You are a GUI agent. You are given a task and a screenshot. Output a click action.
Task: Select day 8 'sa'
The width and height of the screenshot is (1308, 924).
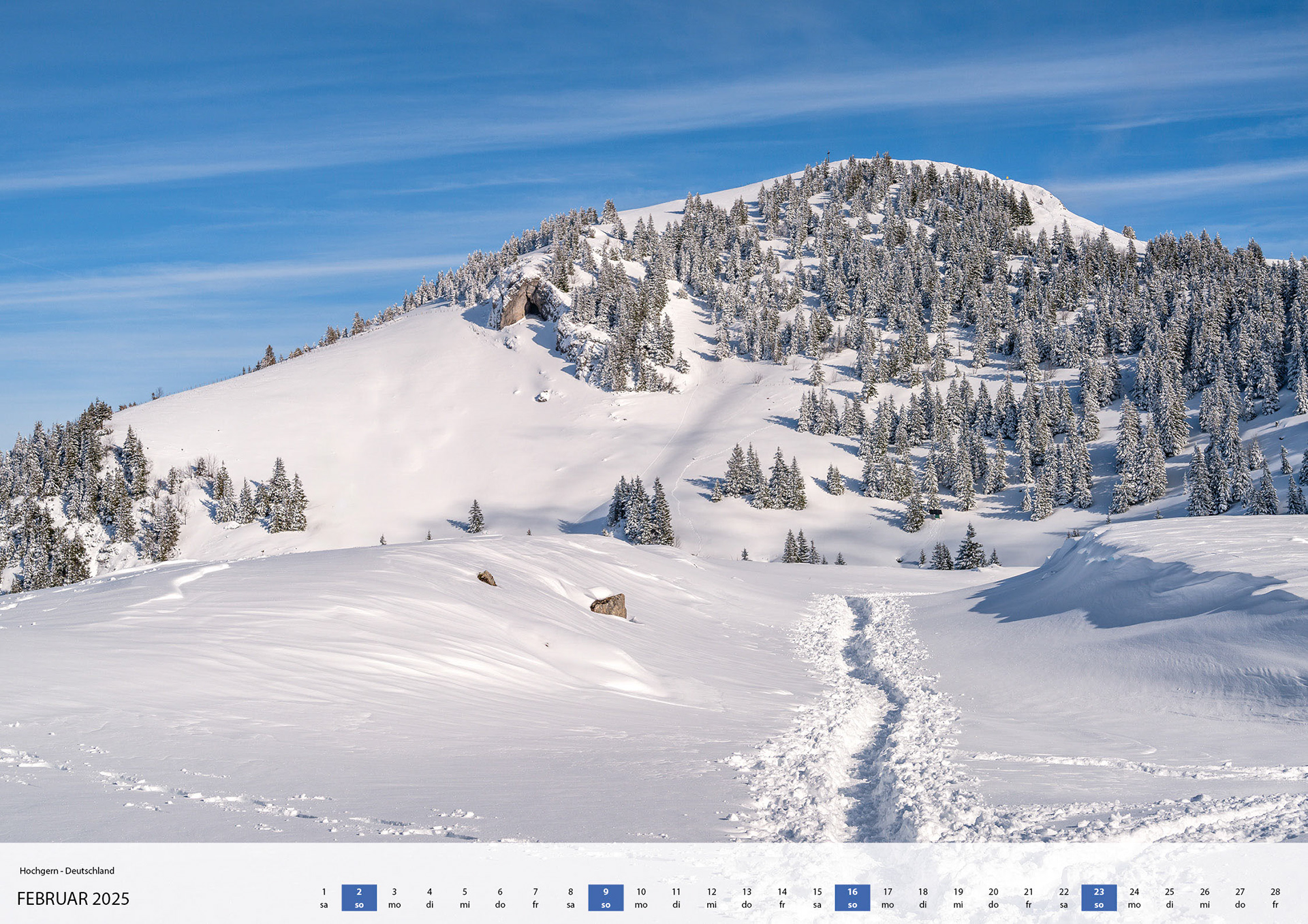571,898
